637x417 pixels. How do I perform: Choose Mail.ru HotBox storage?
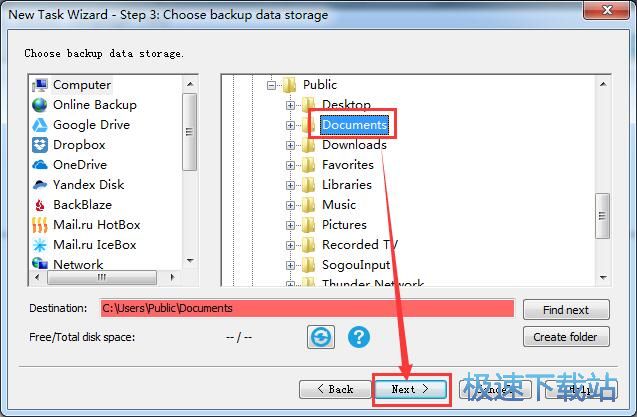click(86, 225)
